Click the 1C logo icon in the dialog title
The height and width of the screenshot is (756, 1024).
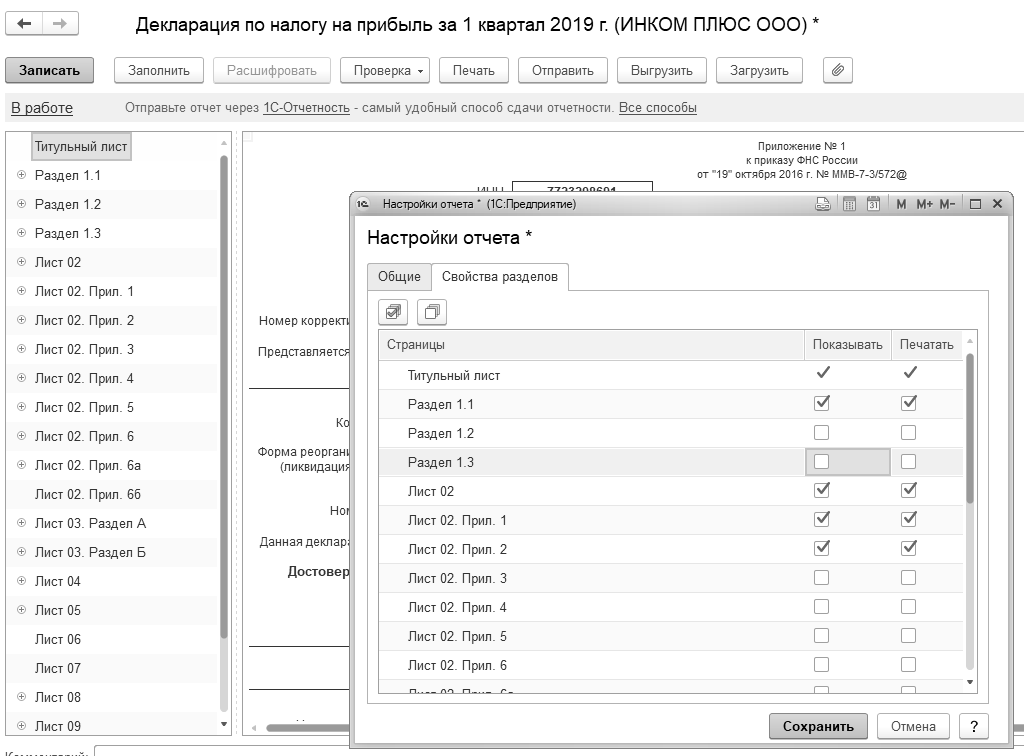(x=363, y=204)
